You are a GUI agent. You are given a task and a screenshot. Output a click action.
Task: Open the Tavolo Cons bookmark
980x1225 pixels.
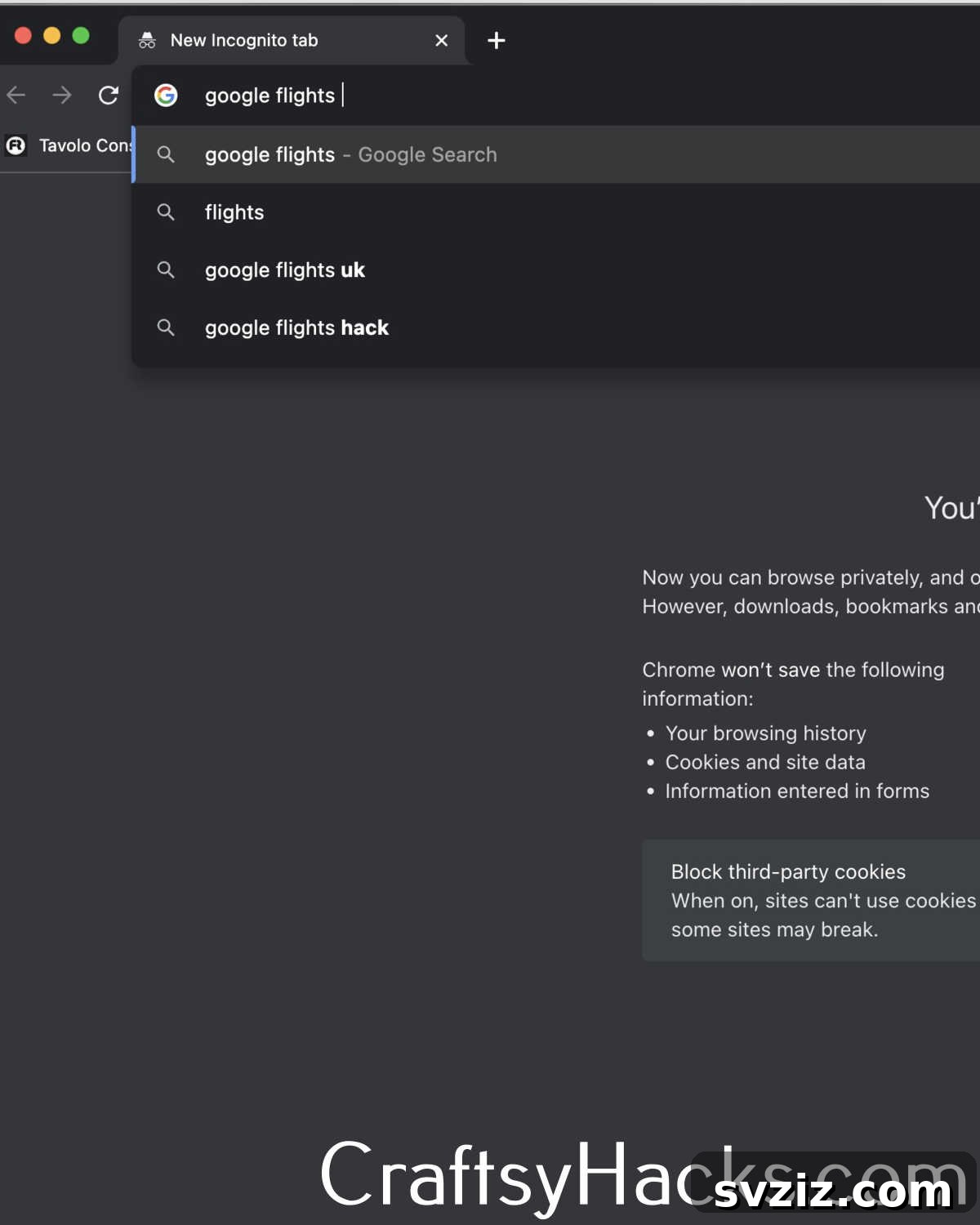click(x=69, y=145)
